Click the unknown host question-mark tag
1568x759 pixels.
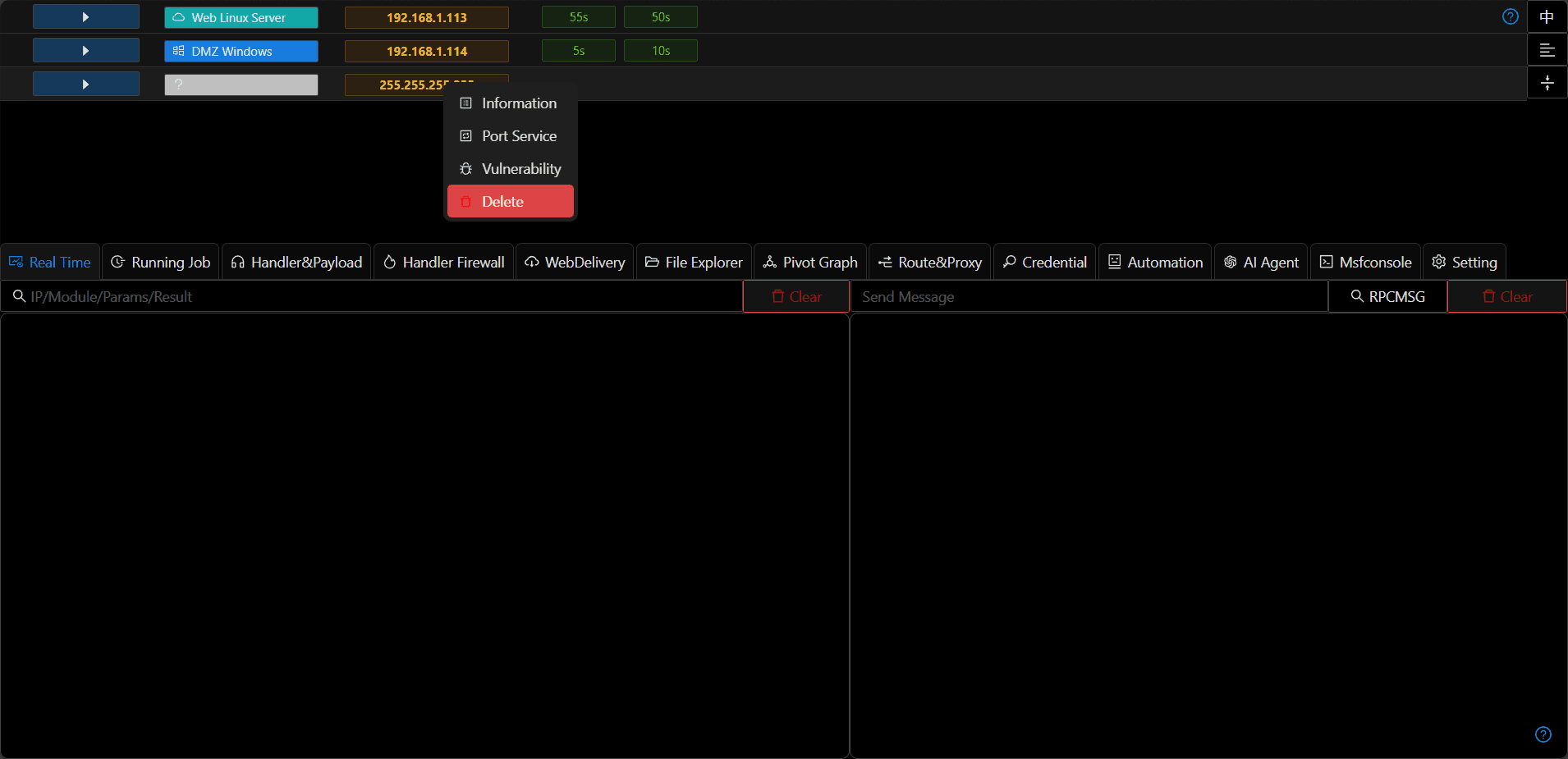[x=241, y=85]
